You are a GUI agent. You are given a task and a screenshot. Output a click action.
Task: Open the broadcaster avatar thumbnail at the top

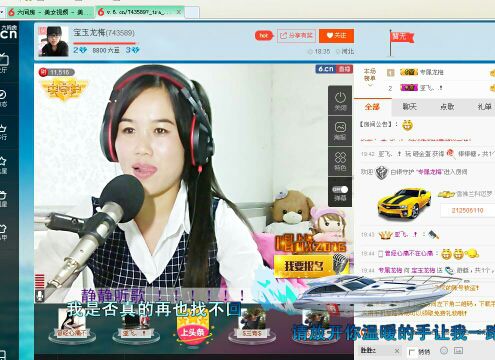[53, 41]
